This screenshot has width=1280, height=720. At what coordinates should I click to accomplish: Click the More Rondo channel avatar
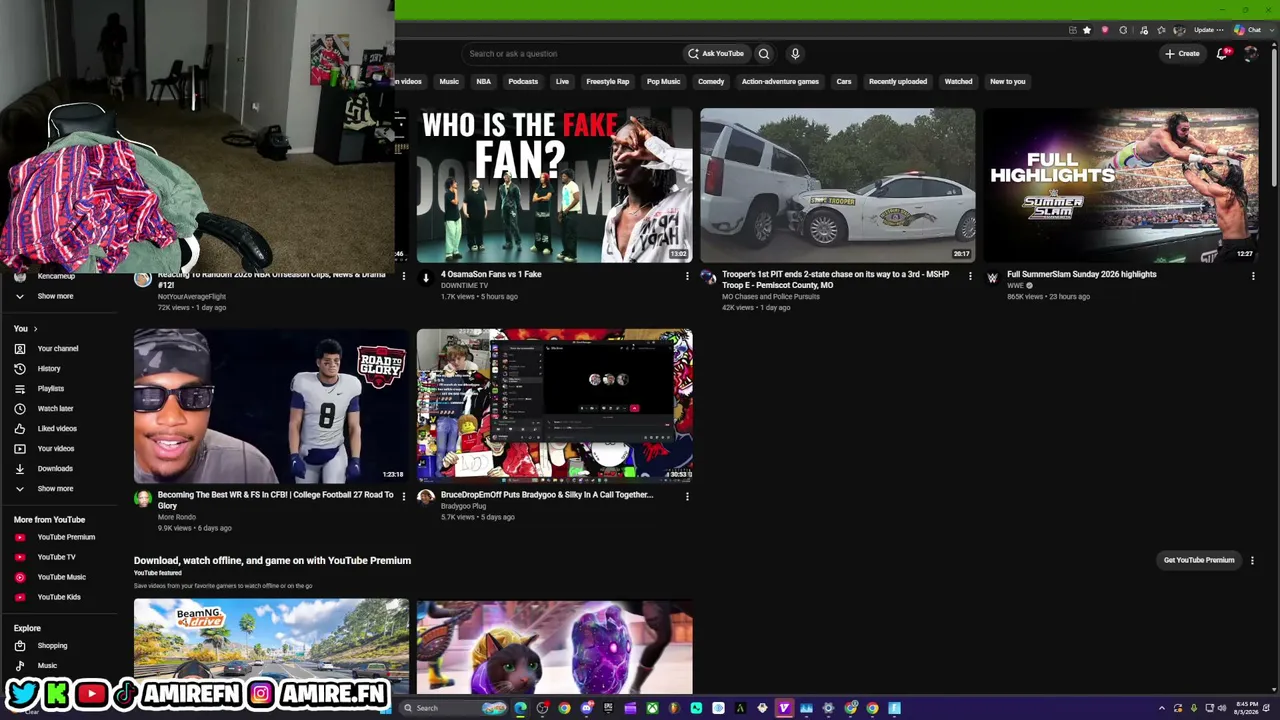coord(143,498)
